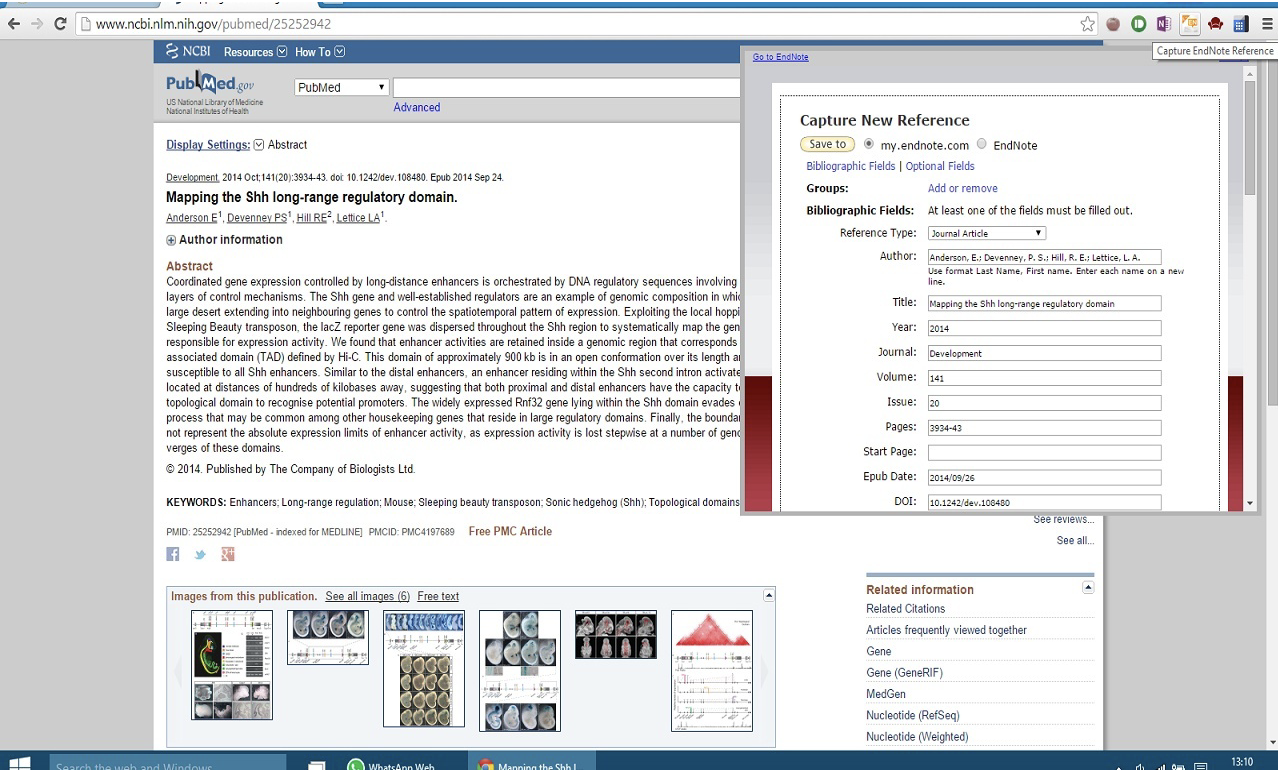This screenshot has width=1278, height=770.
Task: Click the green circular extension icon
Action: 1138,24
